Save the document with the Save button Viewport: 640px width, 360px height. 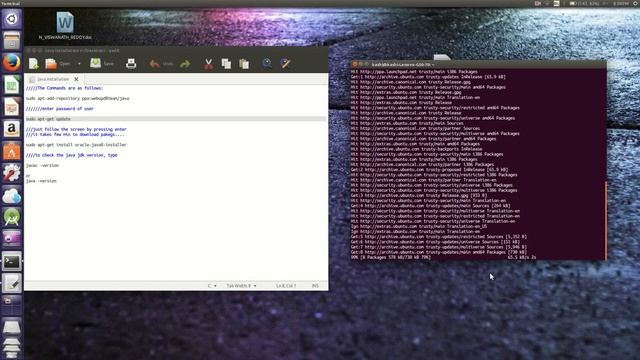(x=102, y=63)
